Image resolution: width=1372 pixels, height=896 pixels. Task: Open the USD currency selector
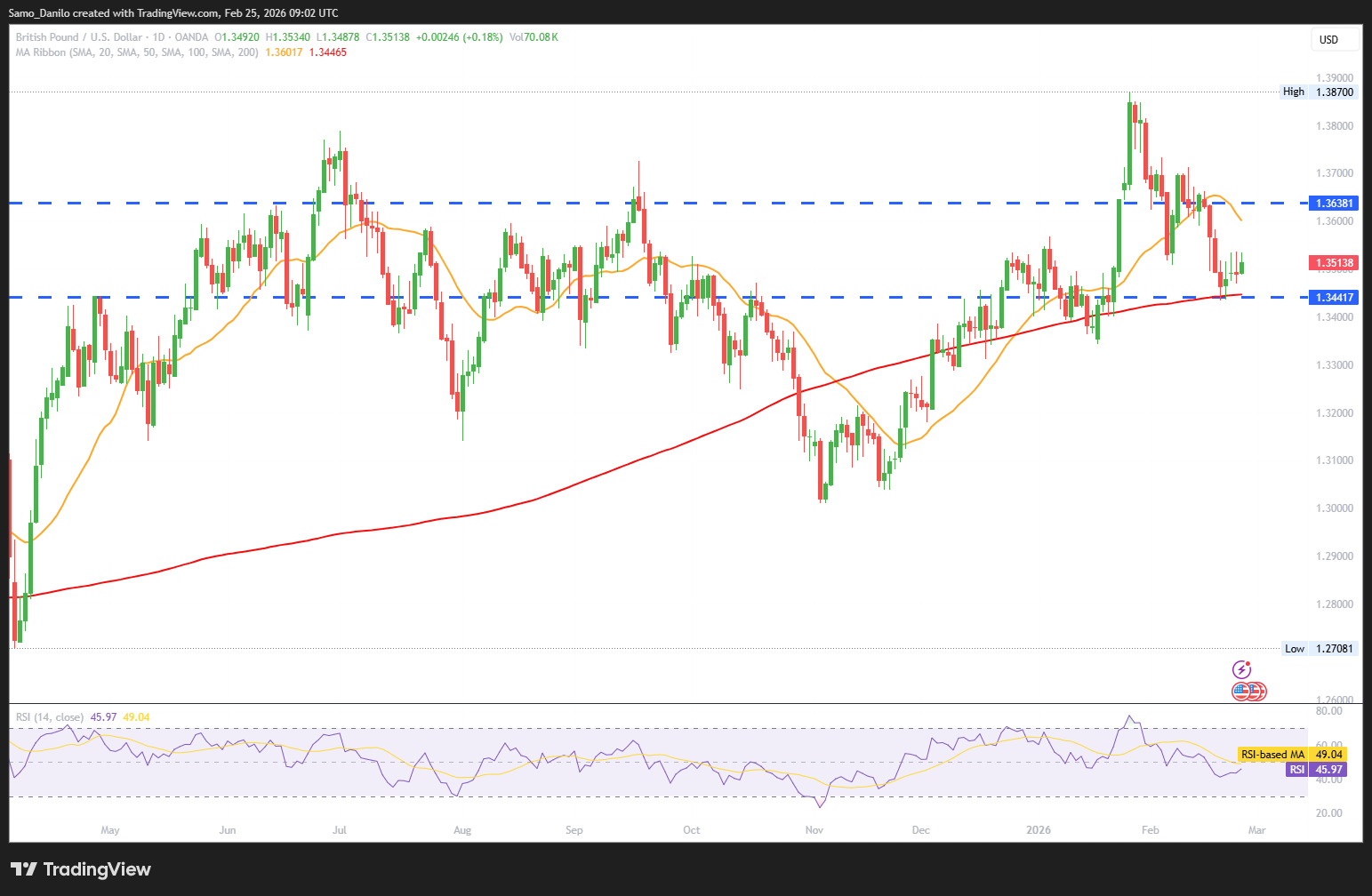click(x=1335, y=39)
